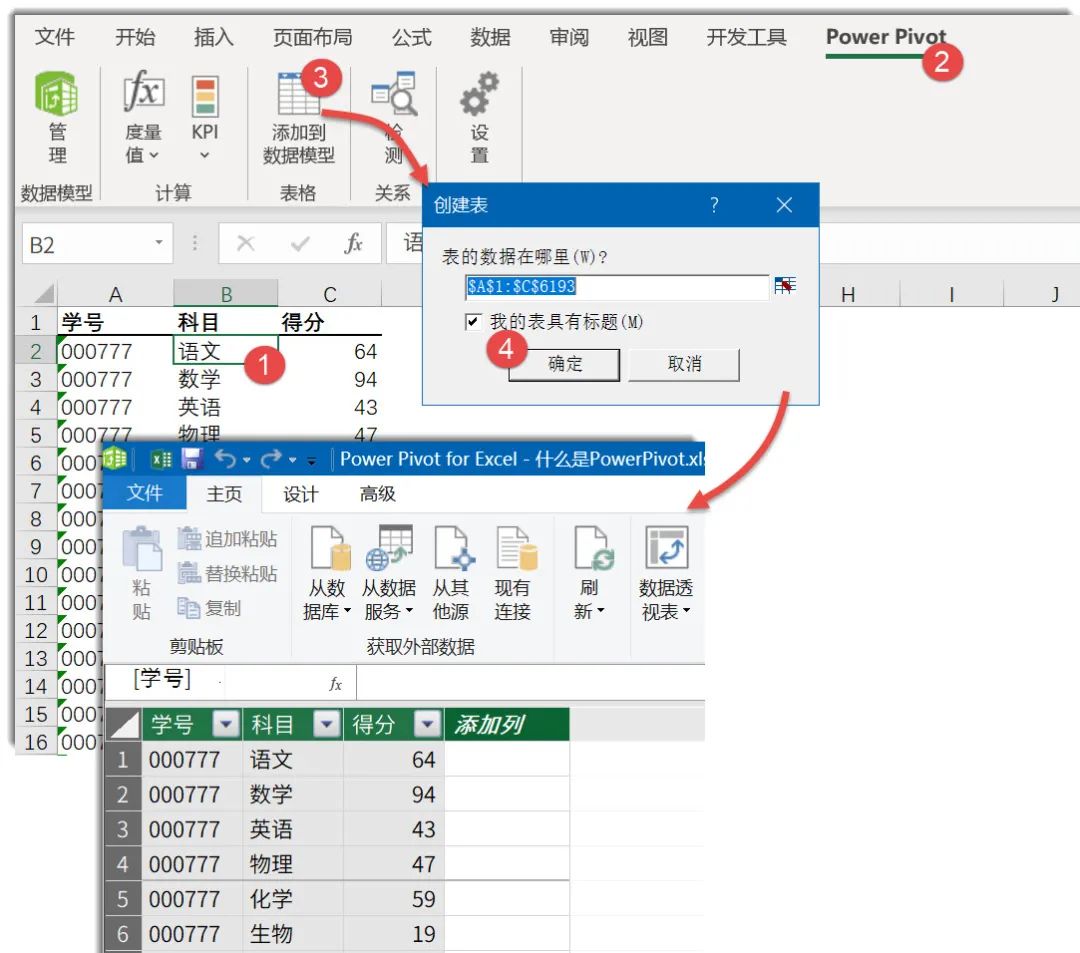Click From Data Service icon

click(x=389, y=548)
